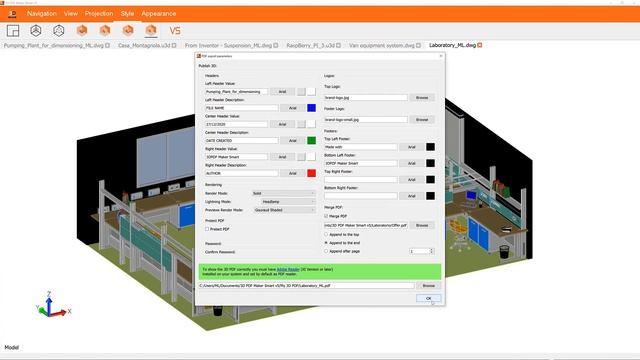Screen dimensions: 640x360
Task: Click the Top Right Footer text field
Action: (360, 180)
